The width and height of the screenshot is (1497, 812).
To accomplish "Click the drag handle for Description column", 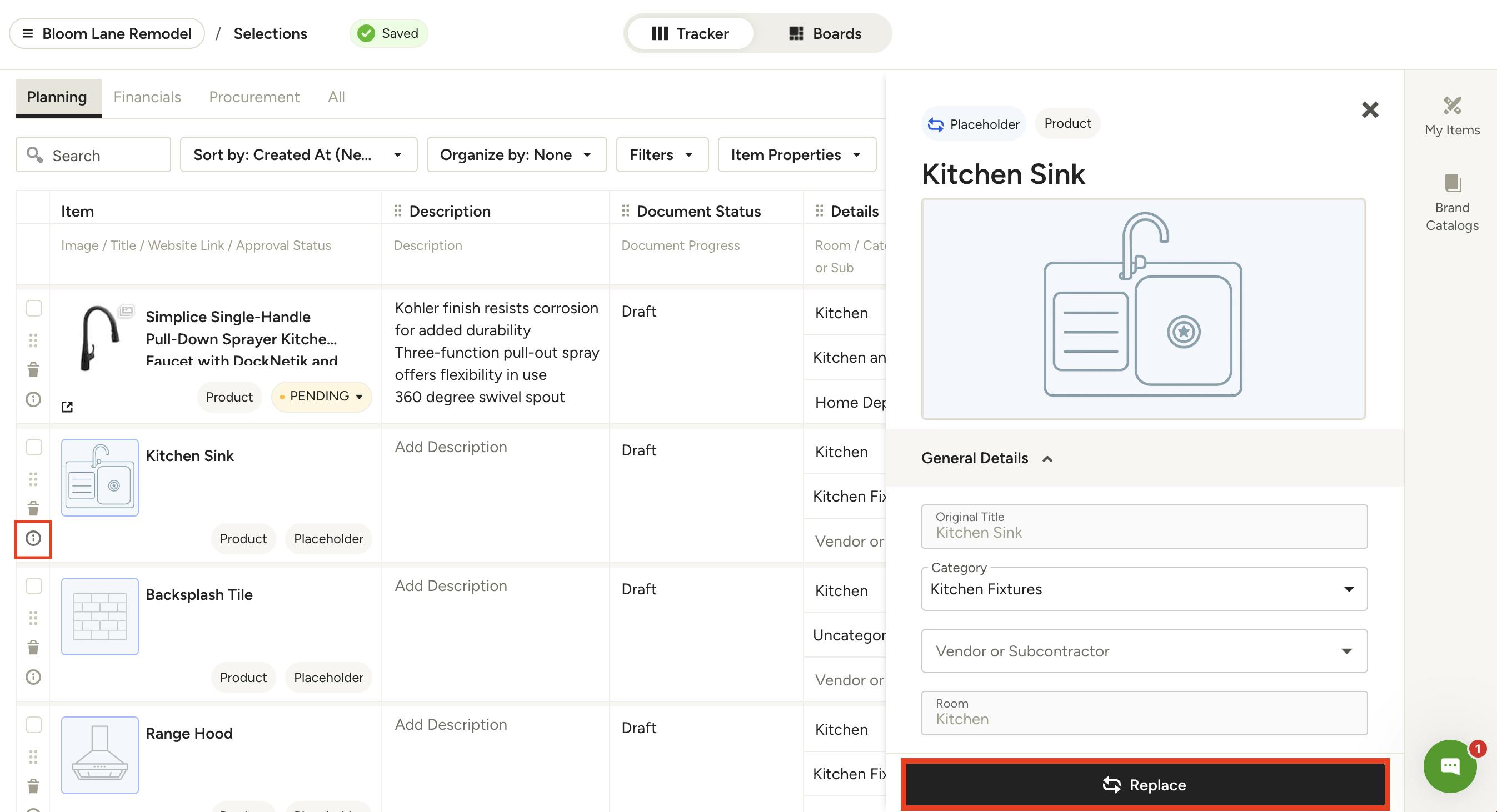I will click(x=397, y=211).
